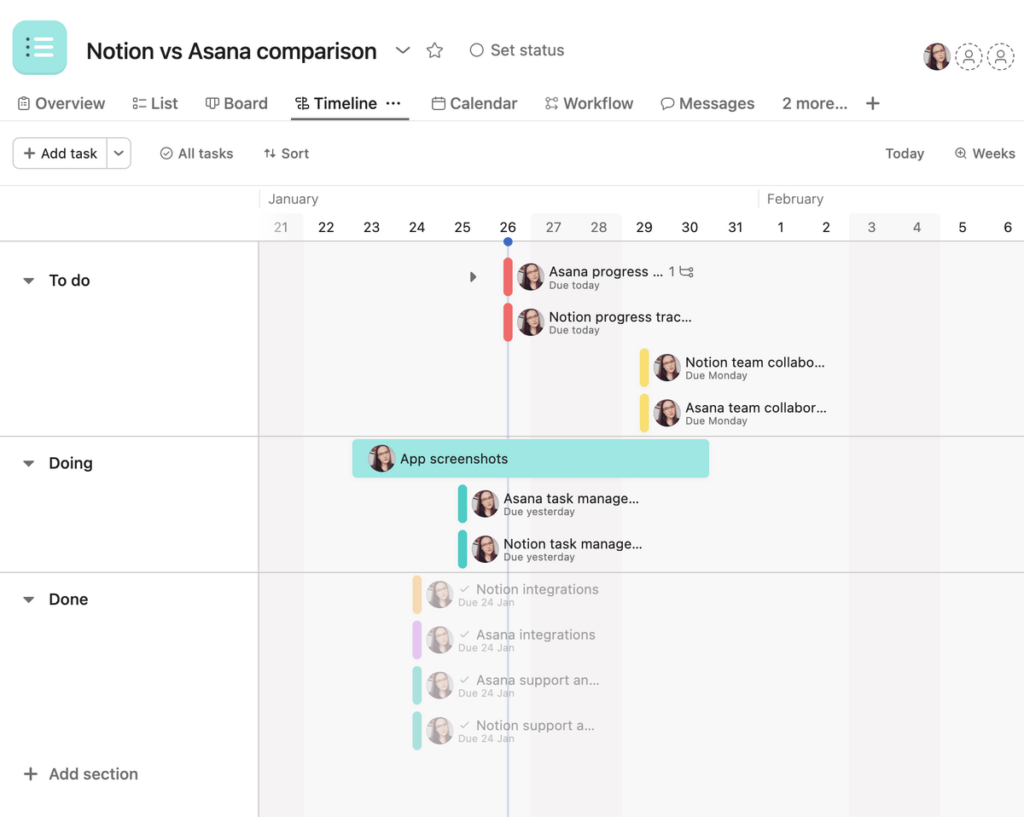Toggle the checkmark on Asana support task
The image size is (1024, 817).
point(466,680)
